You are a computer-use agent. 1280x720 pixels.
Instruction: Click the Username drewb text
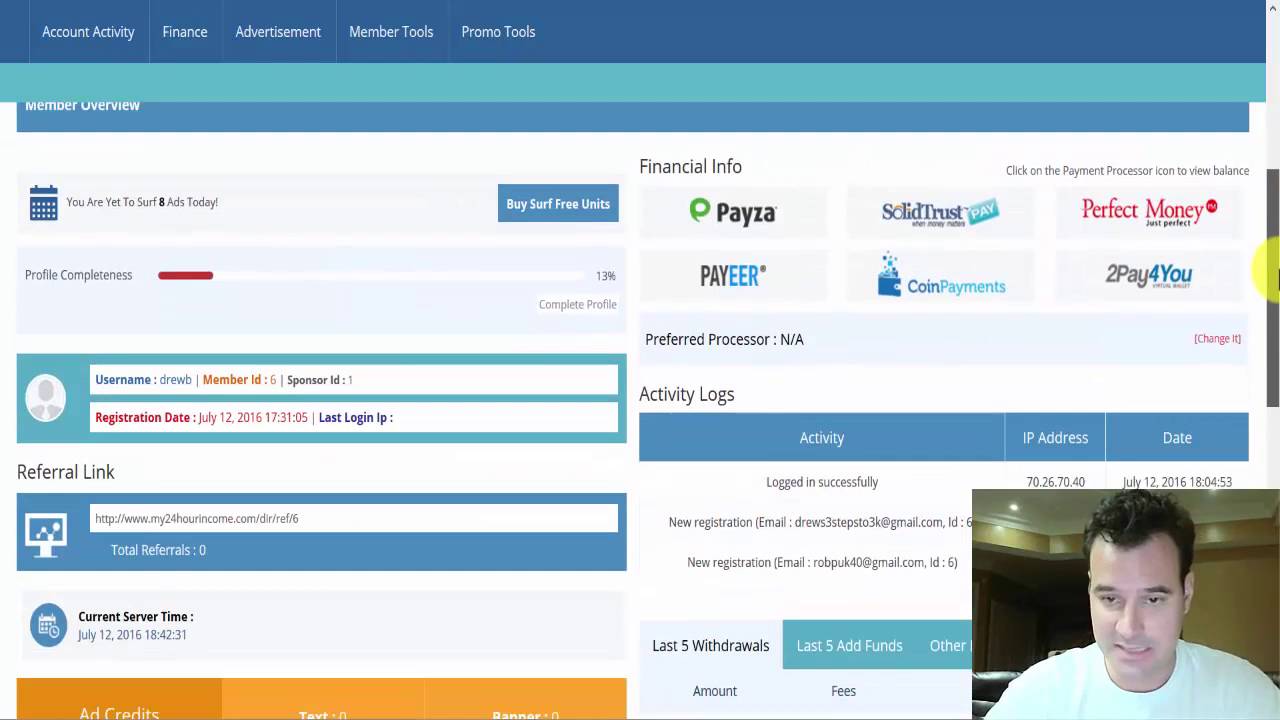143,380
